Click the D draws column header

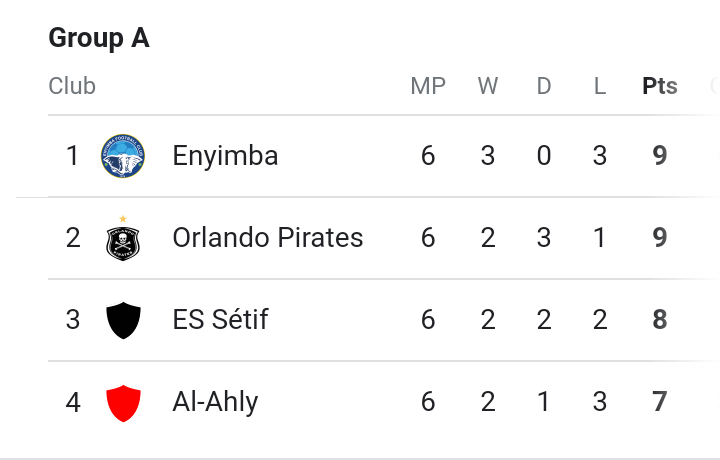tap(544, 86)
